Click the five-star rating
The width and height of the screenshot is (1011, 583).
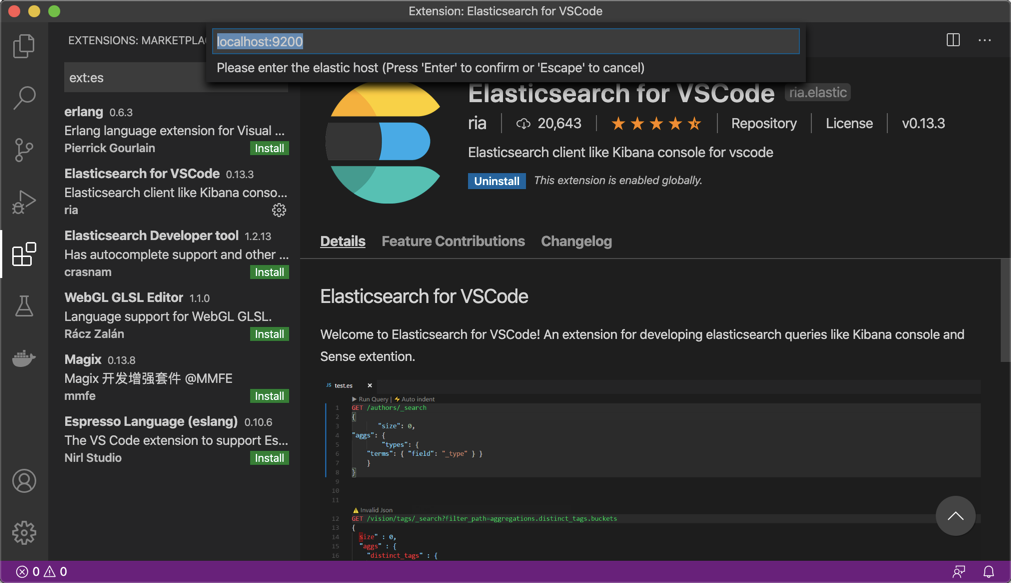[x=656, y=123]
